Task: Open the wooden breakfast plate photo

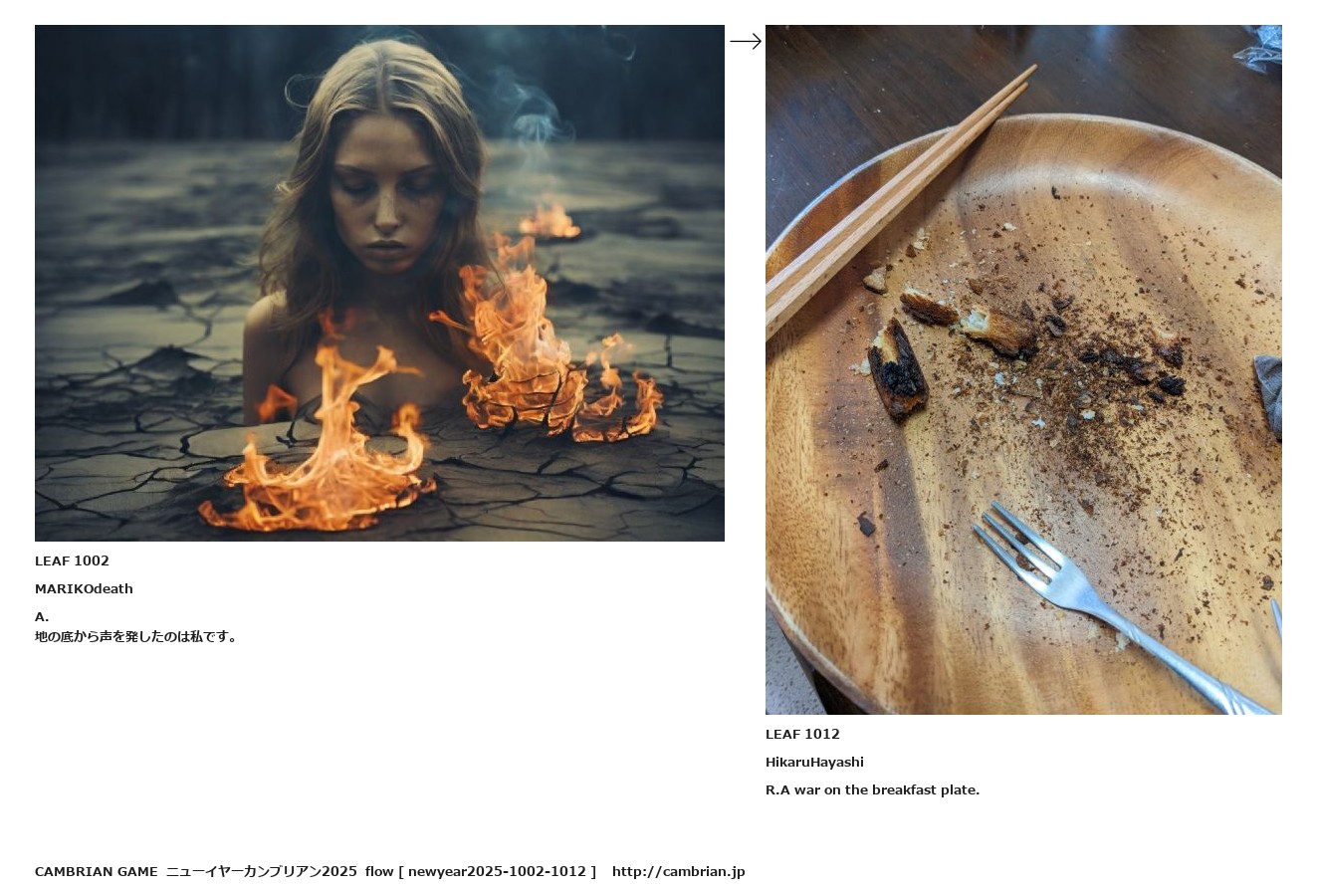Action: pyautogui.click(x=1023, y=369)
